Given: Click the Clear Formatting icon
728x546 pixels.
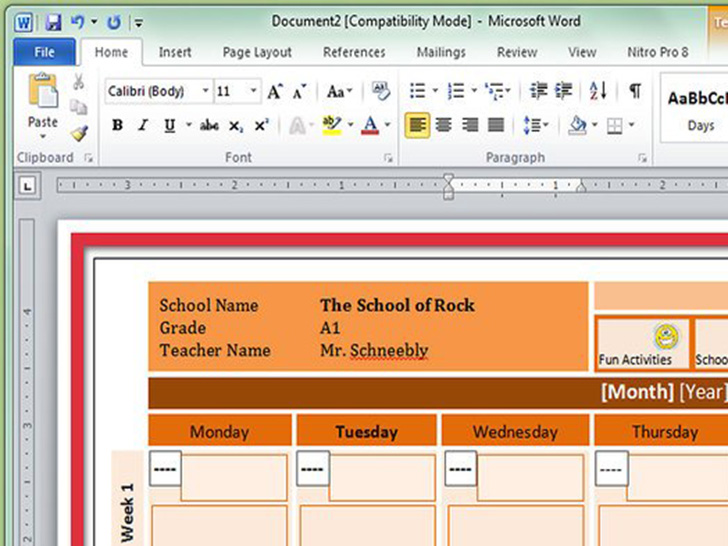Looking at the screenshot, I should (380, 91).
